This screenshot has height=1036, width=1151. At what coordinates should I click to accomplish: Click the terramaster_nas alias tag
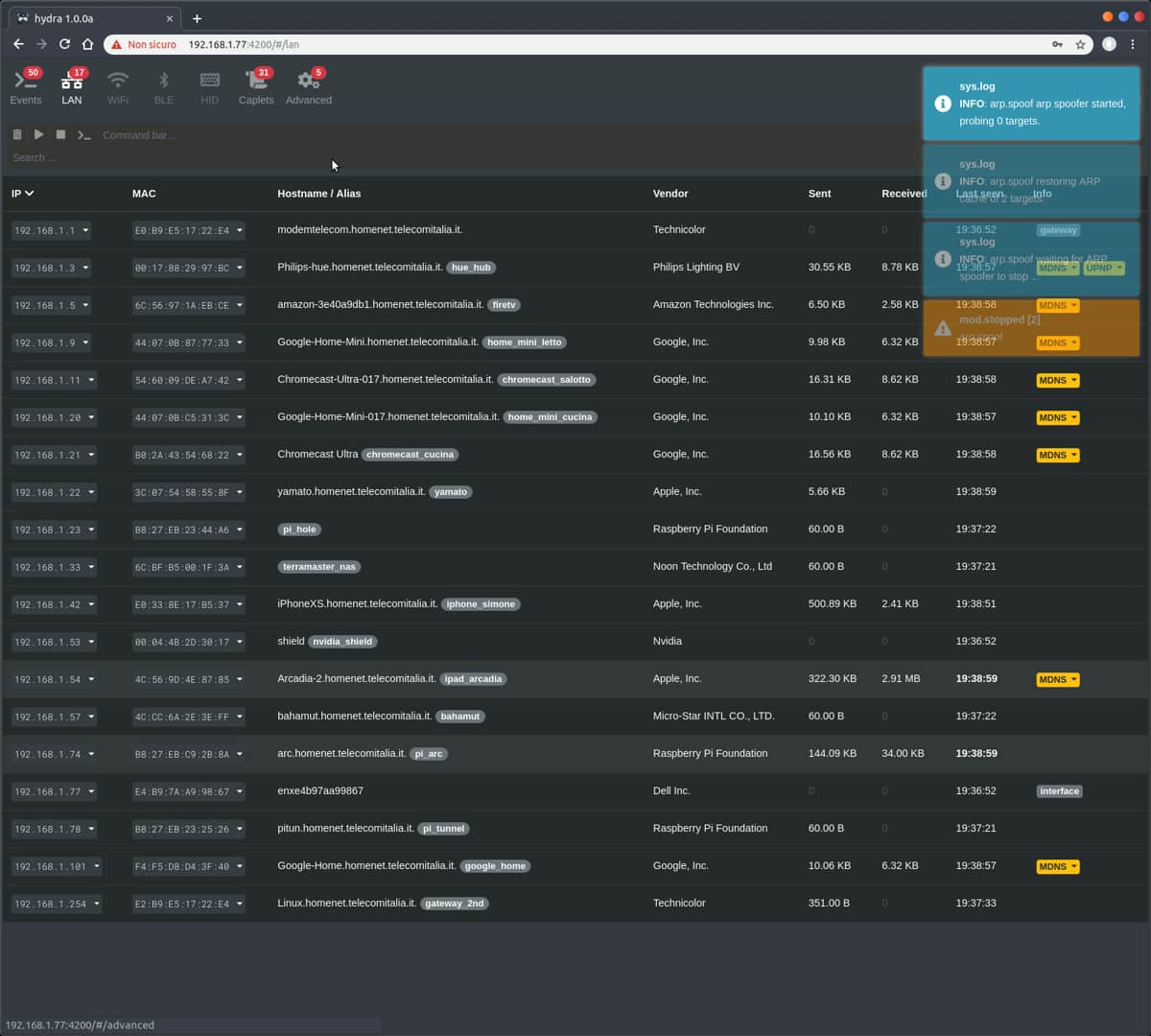pos(319,567)
